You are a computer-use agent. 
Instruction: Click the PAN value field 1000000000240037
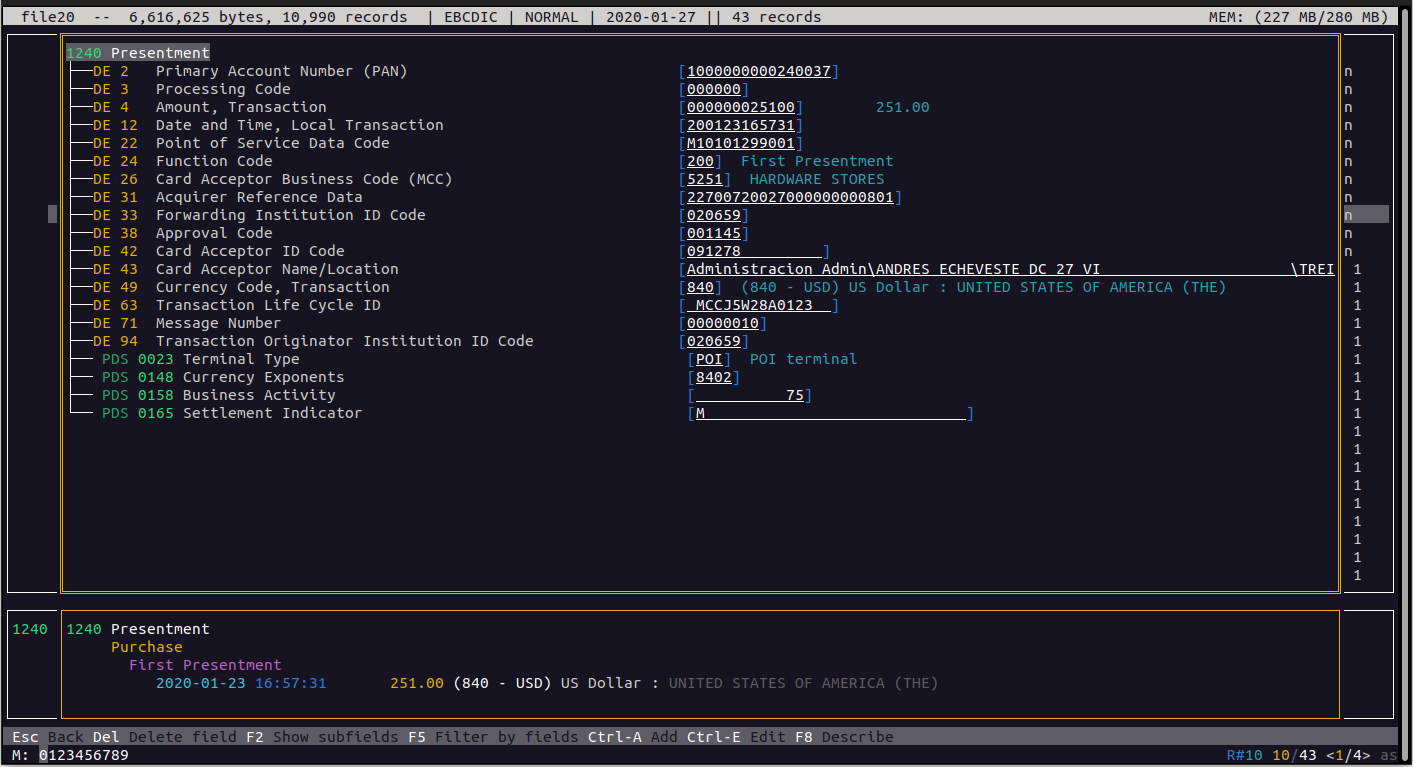758,71
